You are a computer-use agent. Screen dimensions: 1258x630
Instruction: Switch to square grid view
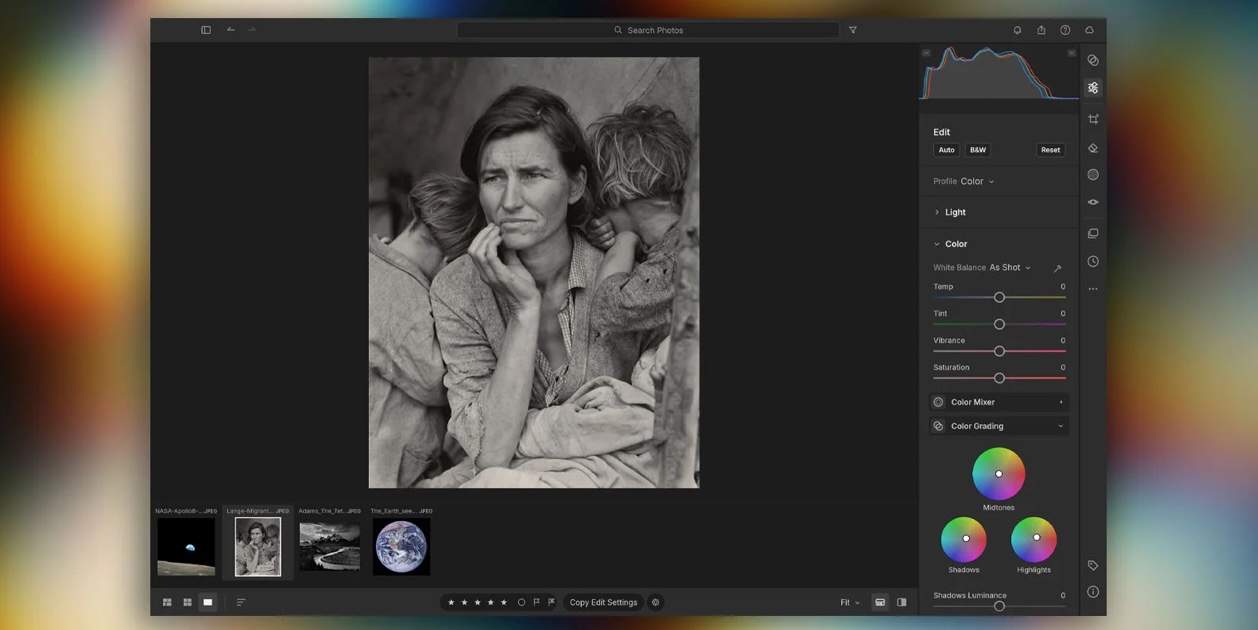point(187,602)
